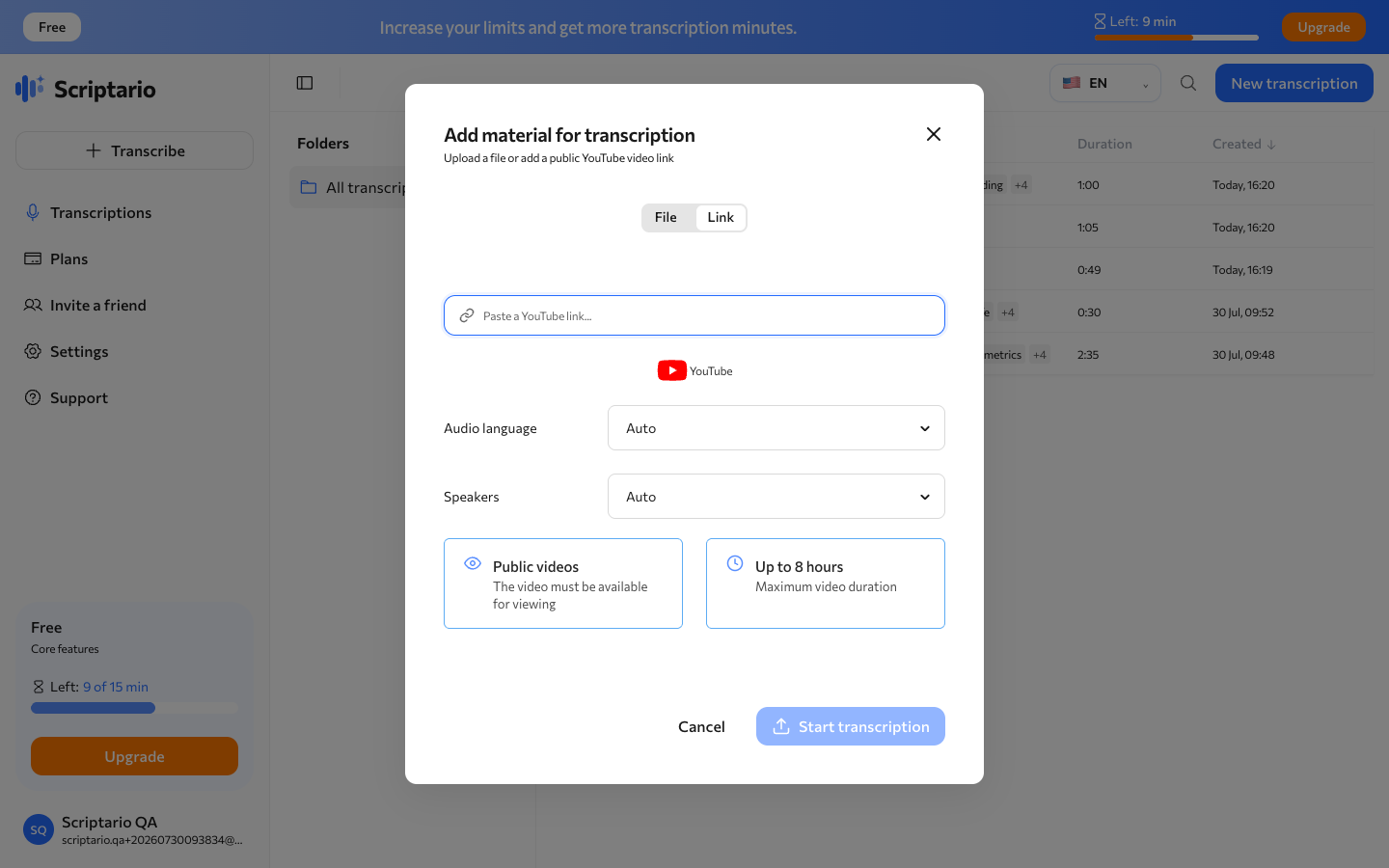Close the Add material dialog
Image resolution: width=1389 pixels, height=868 pixels.
click(933, 134)
